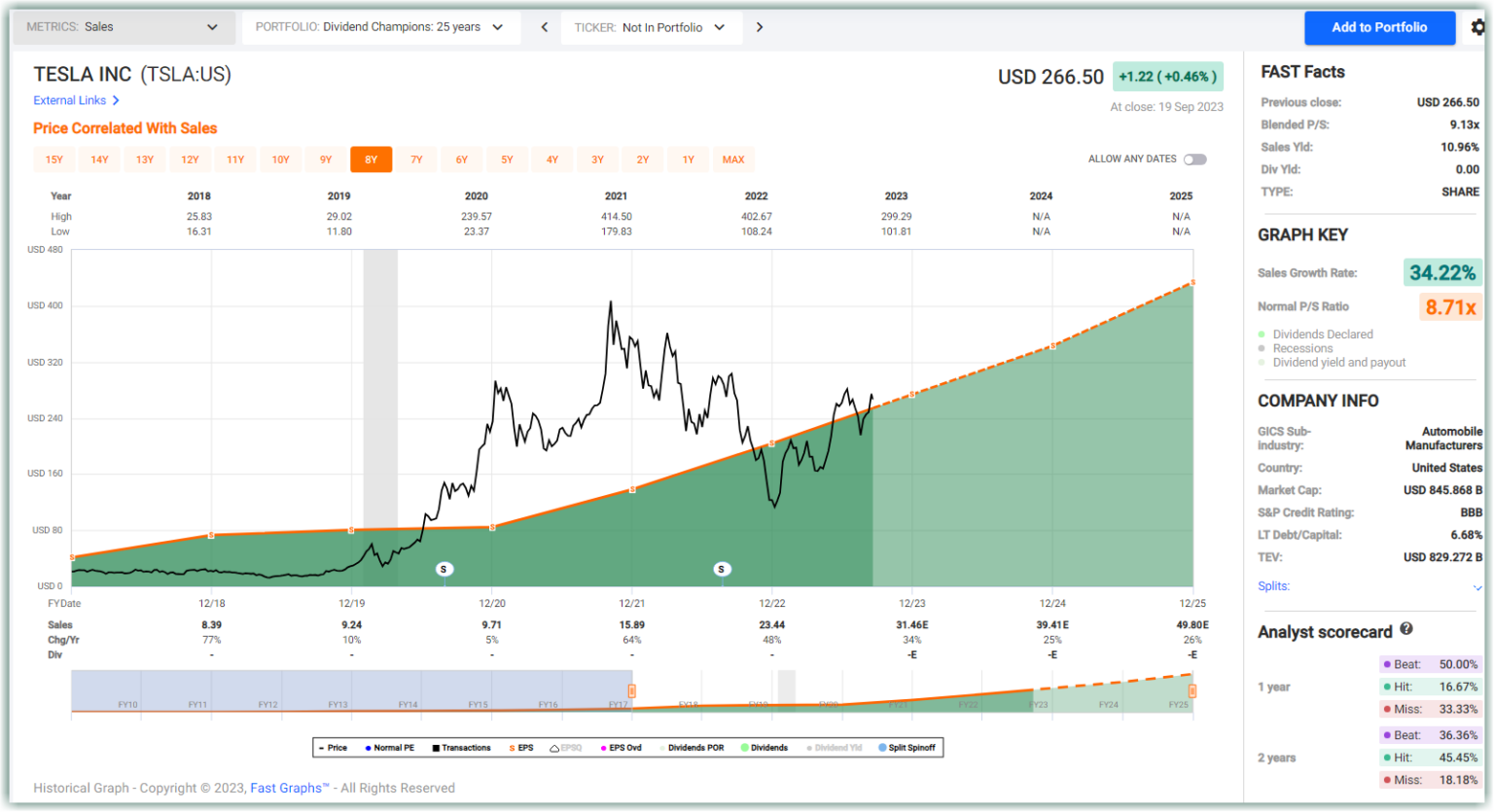The width and height of the screenshot is (1494, 812).
Task: Enable the Allow Any Dates switch
Action: click(1195, 159)
